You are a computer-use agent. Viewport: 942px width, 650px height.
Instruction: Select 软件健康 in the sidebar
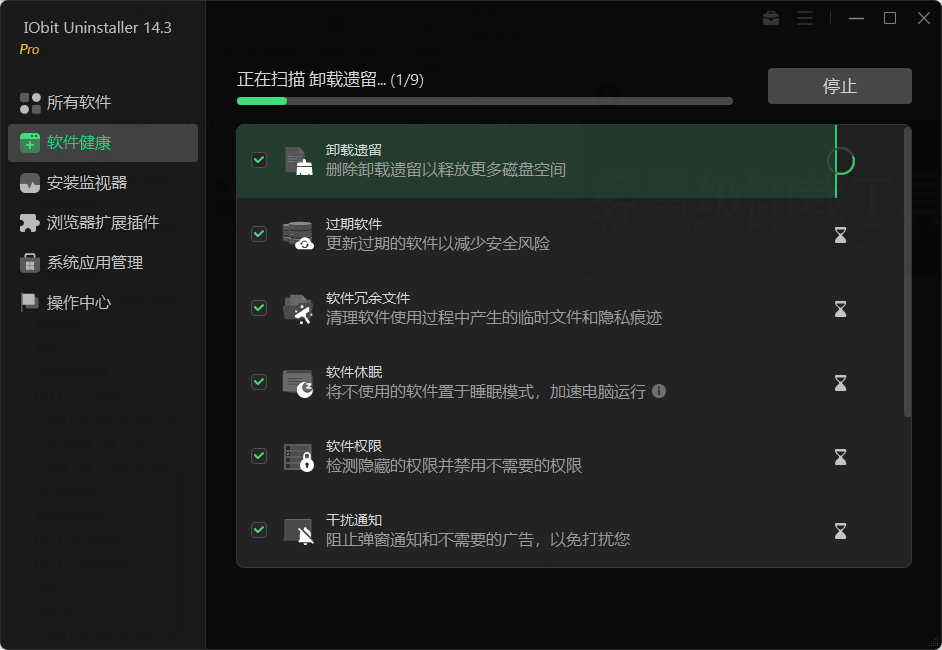(103, 143)
